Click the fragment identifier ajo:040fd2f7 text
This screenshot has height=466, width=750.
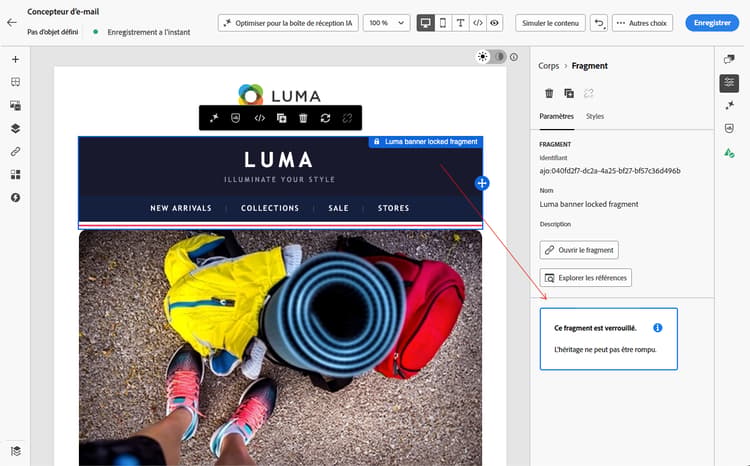(x=610, y=171)
